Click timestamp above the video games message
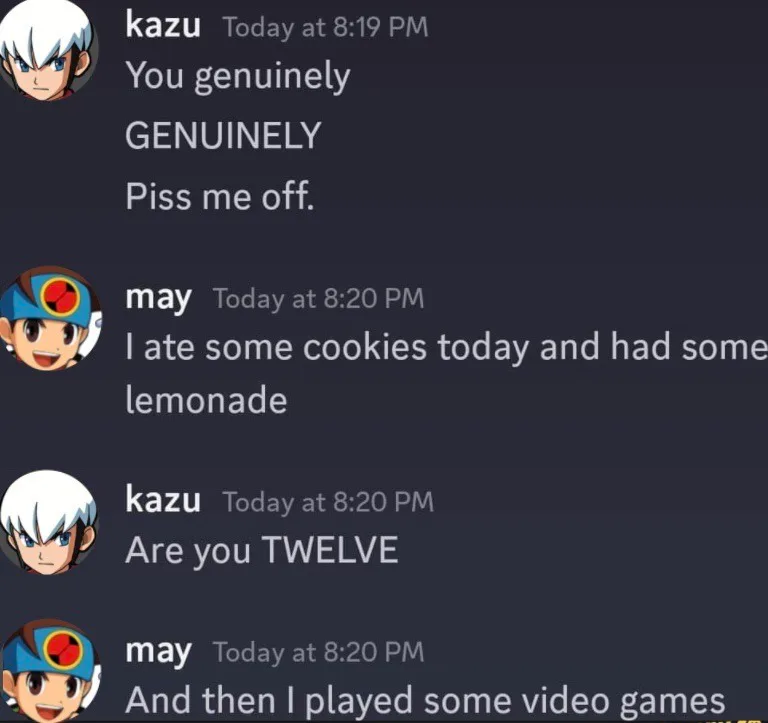Image resolution: width=768 pixels, height=723 pixels. point(318,652)
